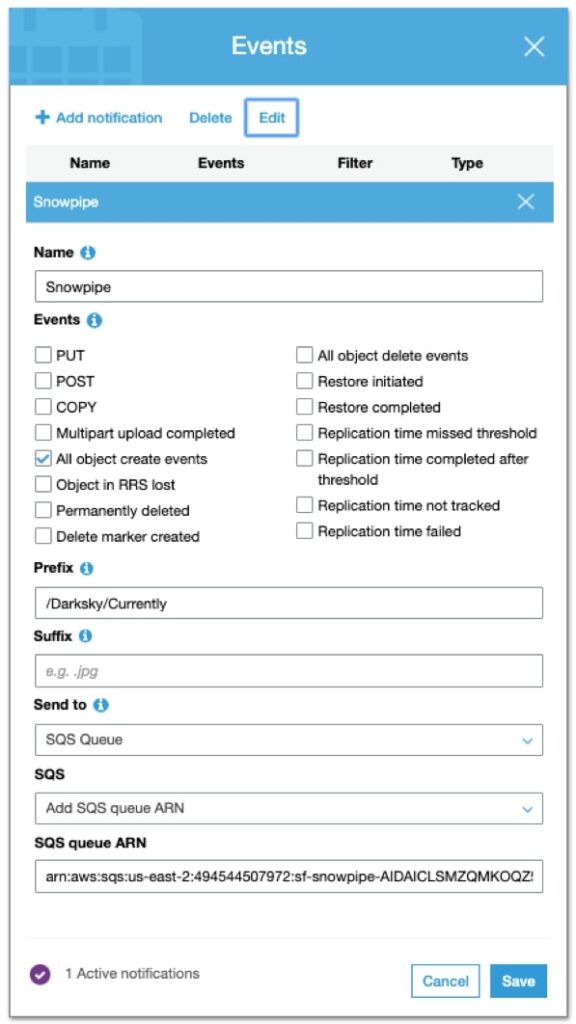This screenshot has height=1024, width=576.
Task: Click the info icon next to Suffix
Action: tap(84, 635)
